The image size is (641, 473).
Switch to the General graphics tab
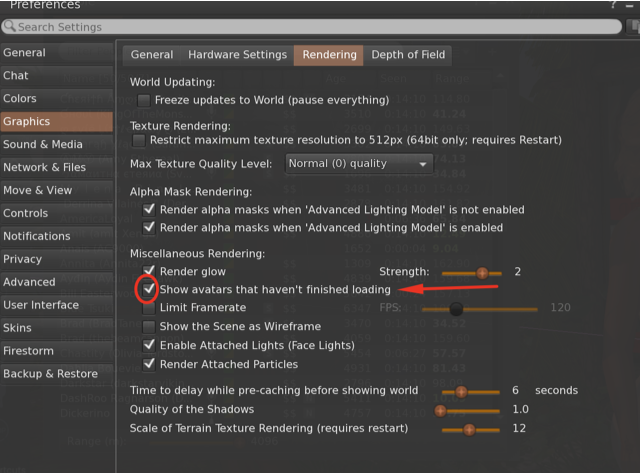pyautogui.click(x=152, y=55)
